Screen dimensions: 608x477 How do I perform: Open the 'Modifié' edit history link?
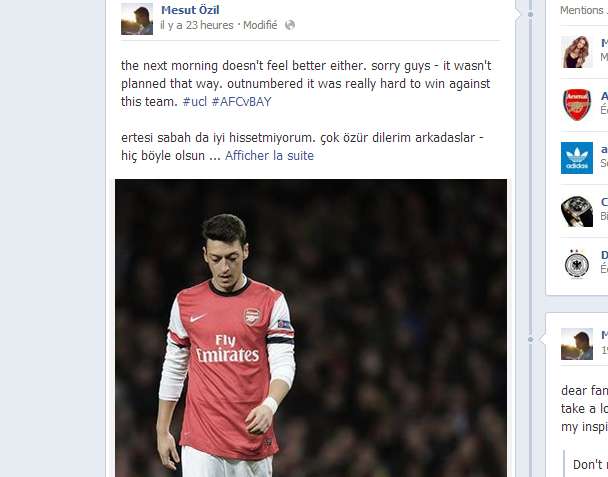point(260,25)
